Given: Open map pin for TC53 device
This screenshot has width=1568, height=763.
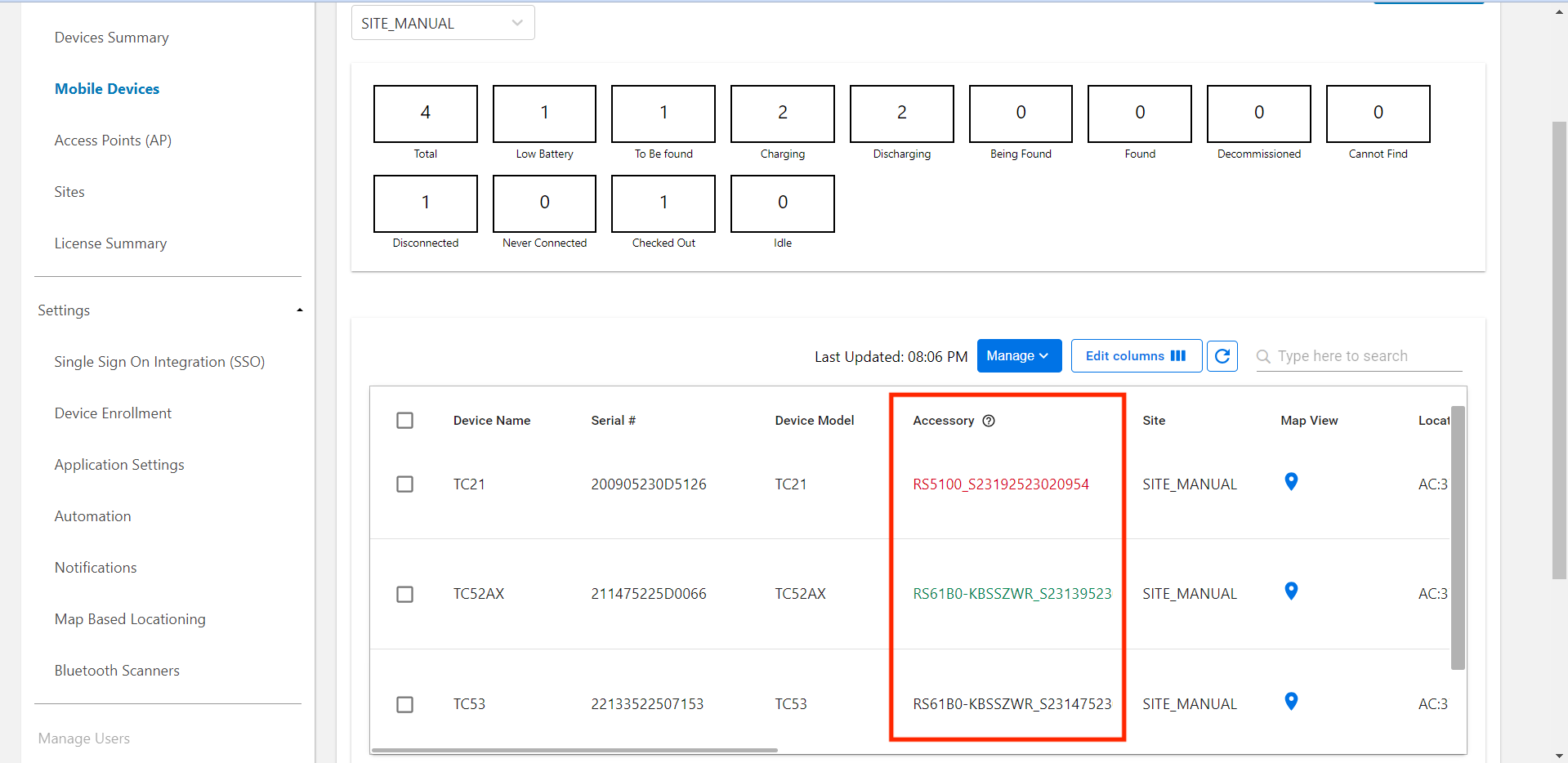Looking at the screenshot, I should point(1291,702).
